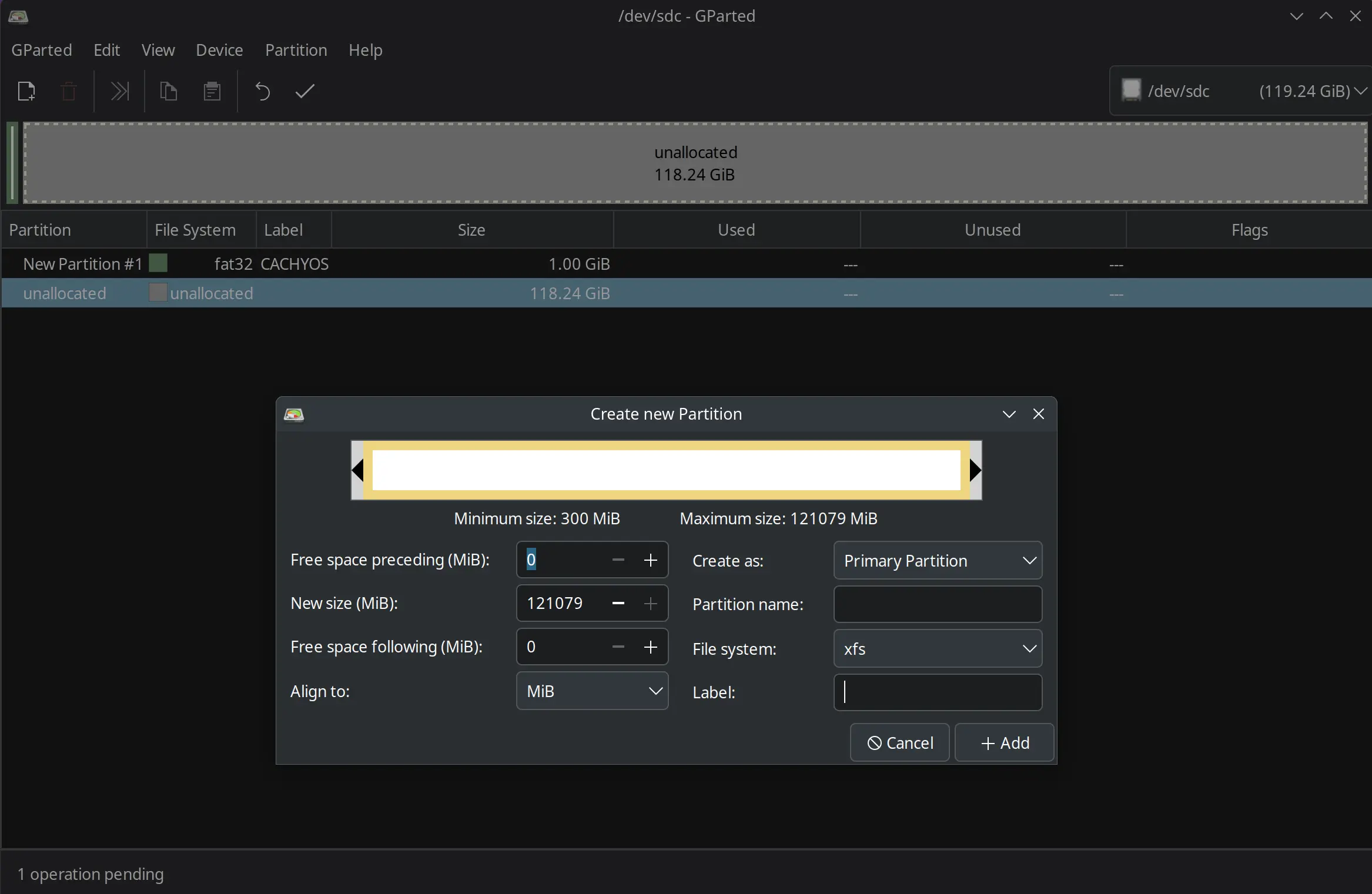1372x894 pixels.
Task: Click the Flags column header
Action: (x=1249, y=230)
